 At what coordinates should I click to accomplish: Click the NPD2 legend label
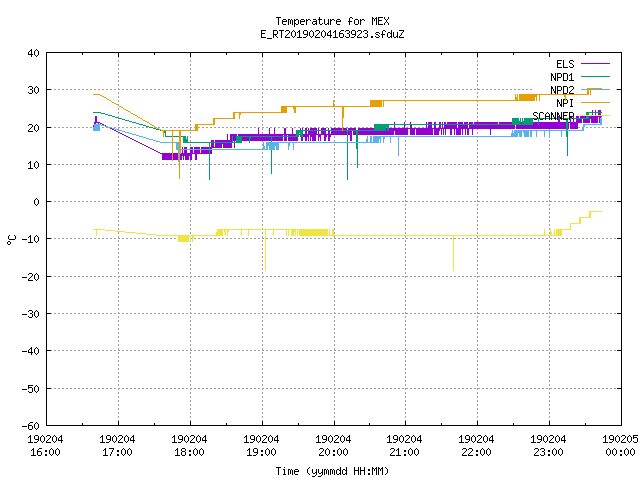coord(562,90)
